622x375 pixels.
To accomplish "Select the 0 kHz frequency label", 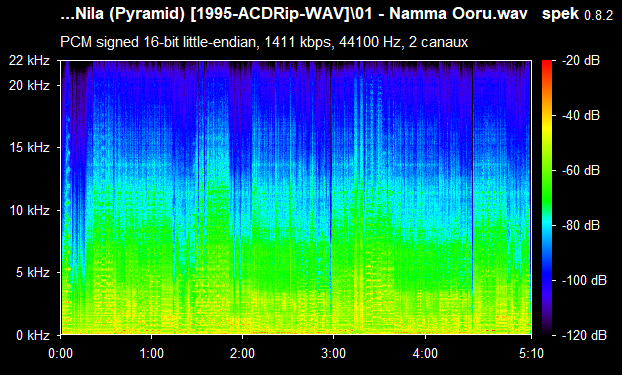I will 33,335.
